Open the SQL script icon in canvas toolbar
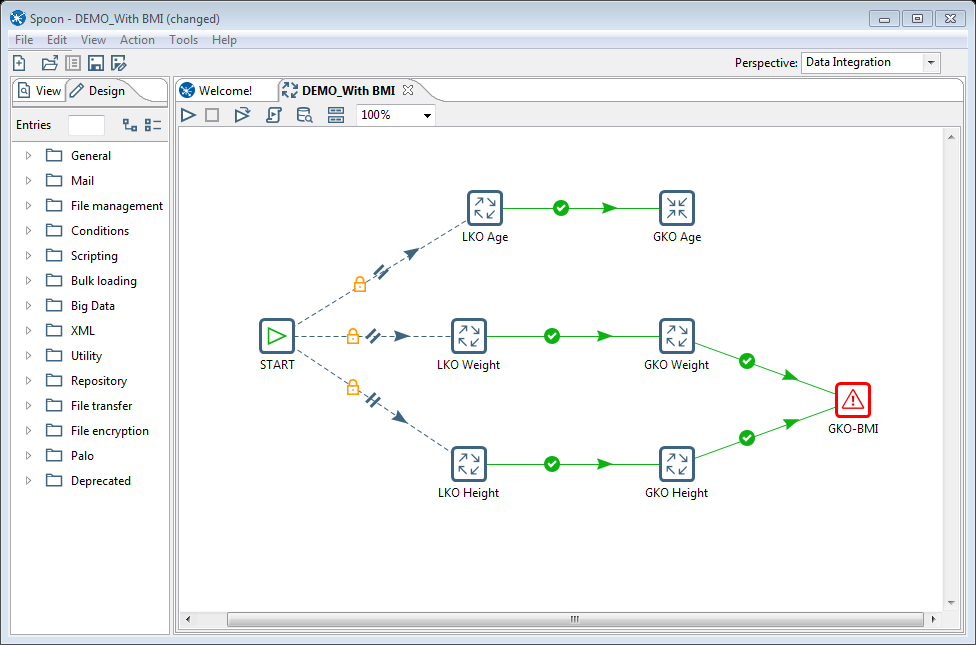 (274, 115)
